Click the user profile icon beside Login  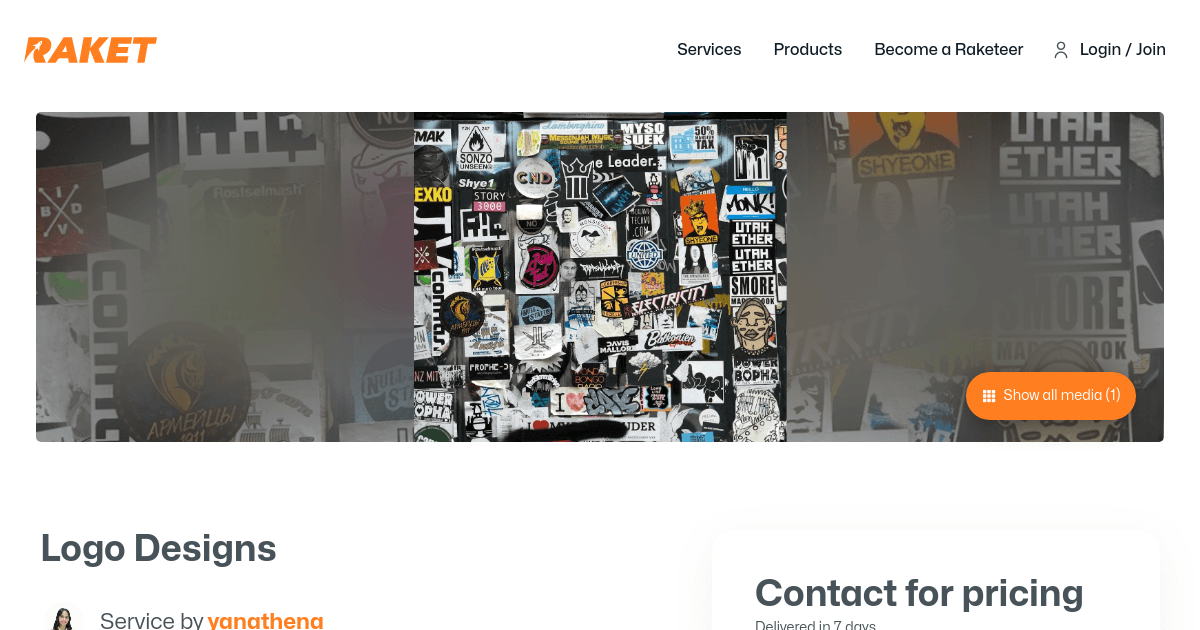[x=1061, y=50]
